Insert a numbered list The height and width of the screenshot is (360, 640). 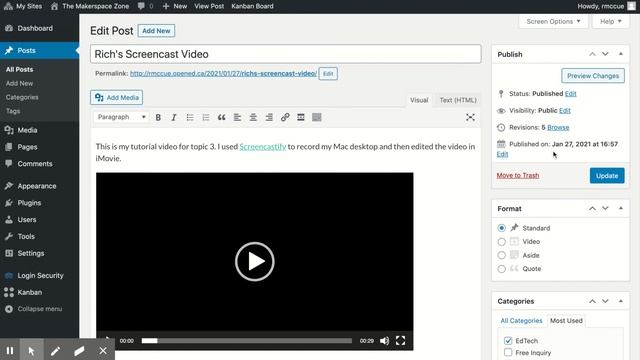coord(206,118)
